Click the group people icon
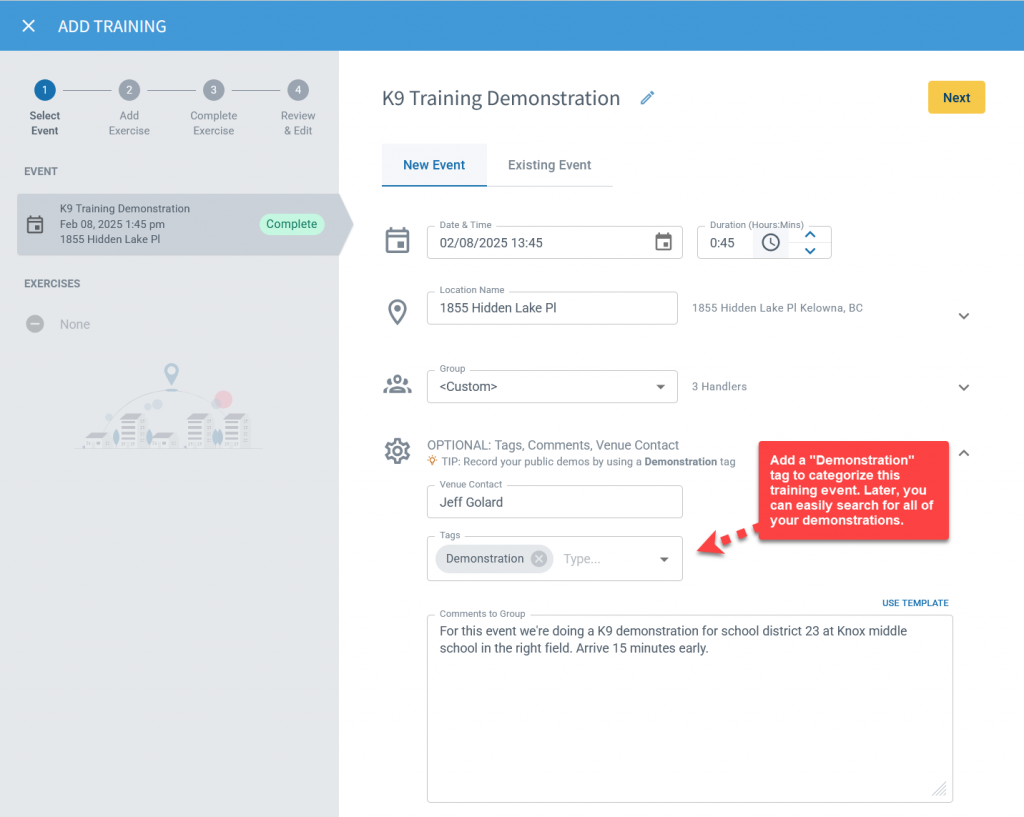 (x=397, y=385)
